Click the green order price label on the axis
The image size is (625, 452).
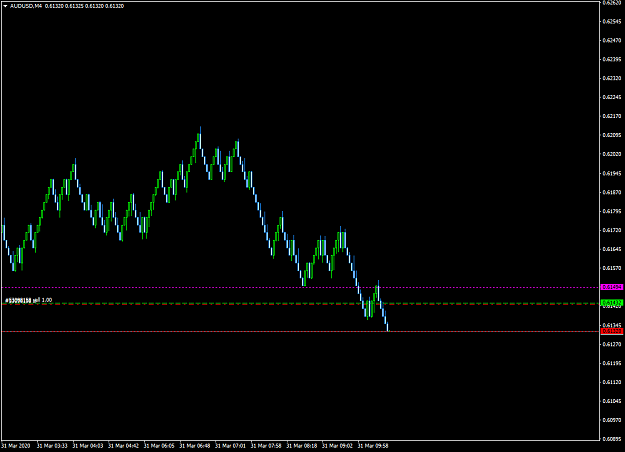(612, 303)
